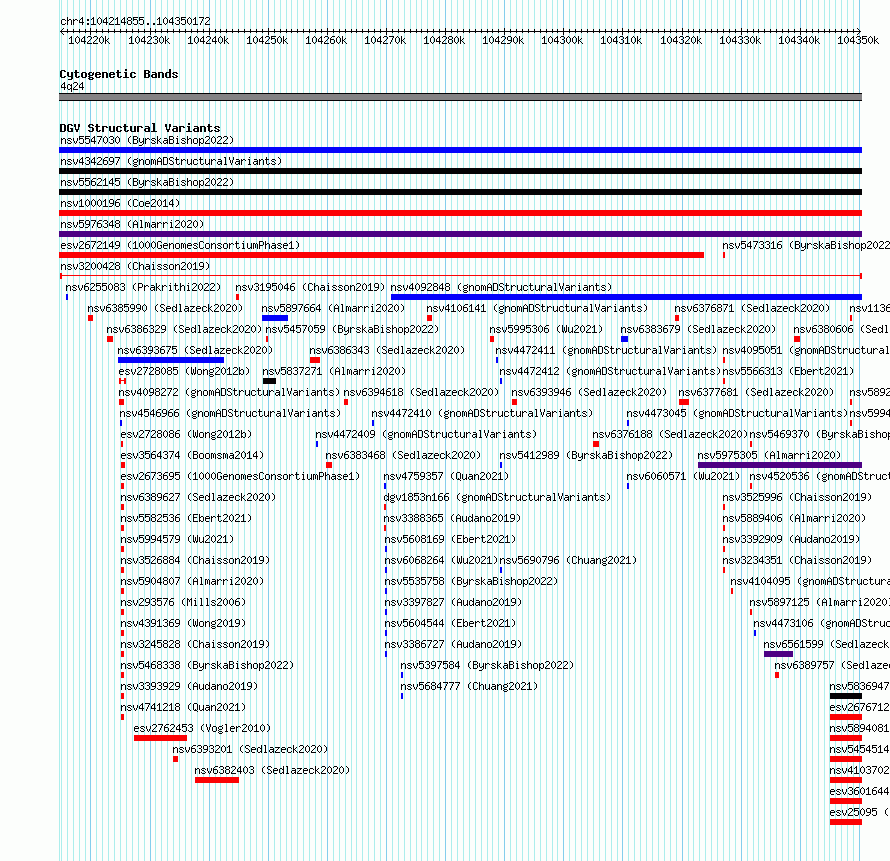The height and width of the screenshot is (861, 890).
Task: Click the 104280k ruler position label
Action: pos(444,40)
